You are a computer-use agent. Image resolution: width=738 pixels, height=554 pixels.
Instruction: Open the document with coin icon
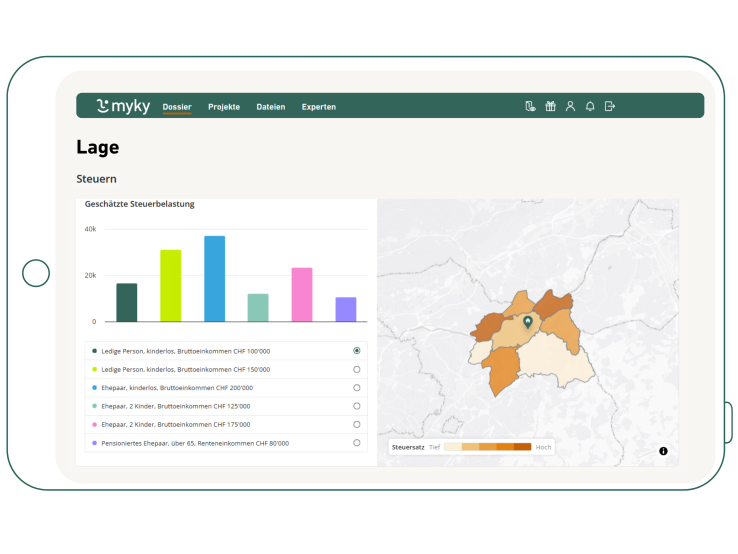530,106
